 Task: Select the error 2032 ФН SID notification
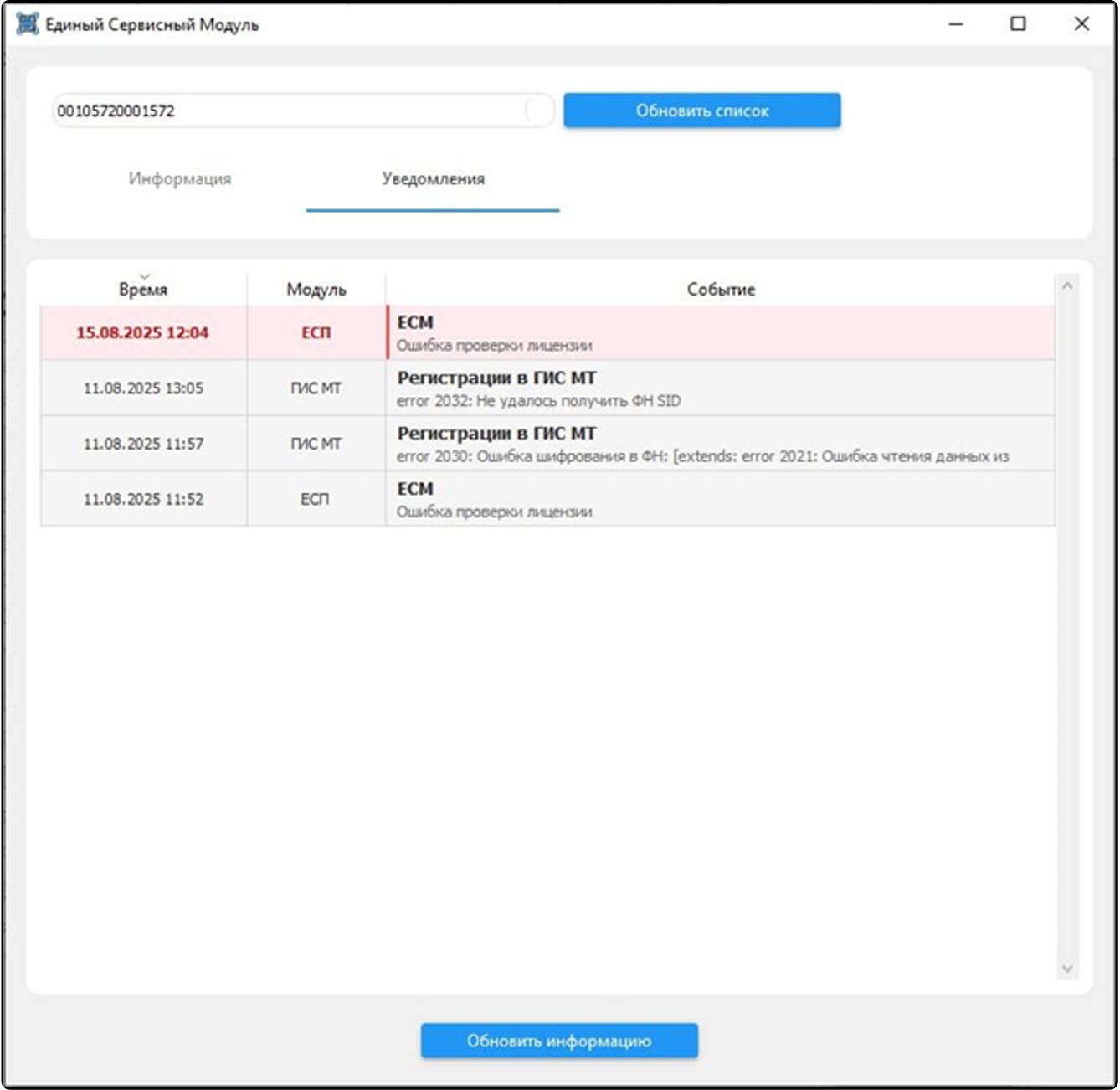pyautogui.click(x=547, y=388)
